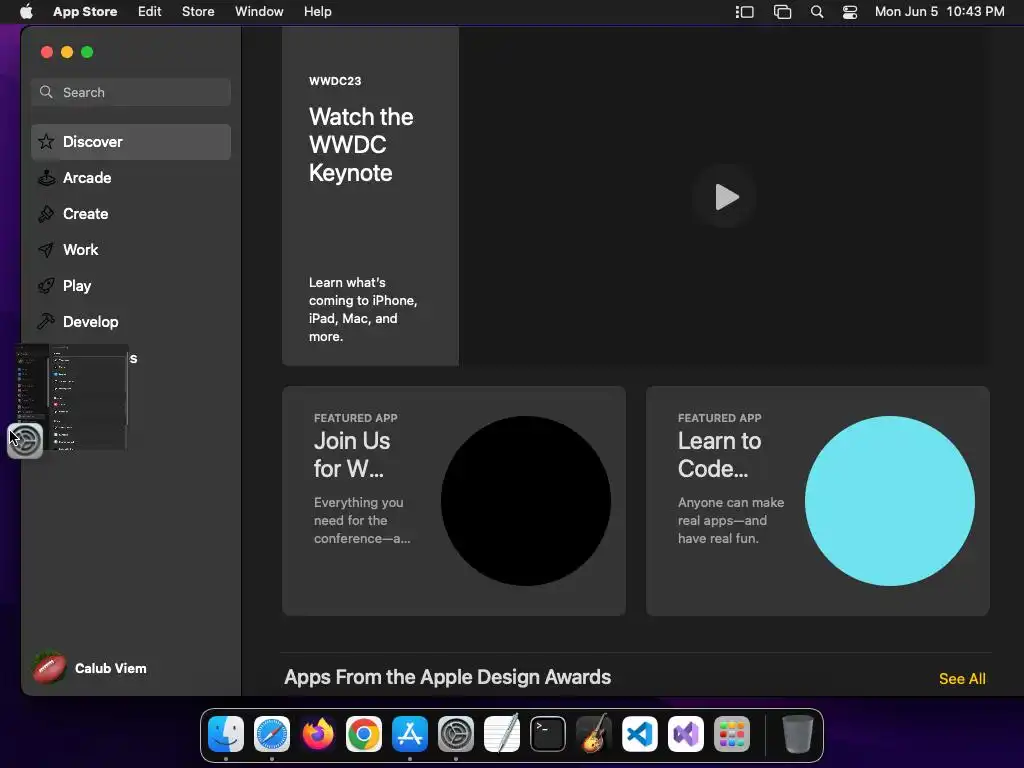Open TextEdit from the Dock

pos(502,734)
